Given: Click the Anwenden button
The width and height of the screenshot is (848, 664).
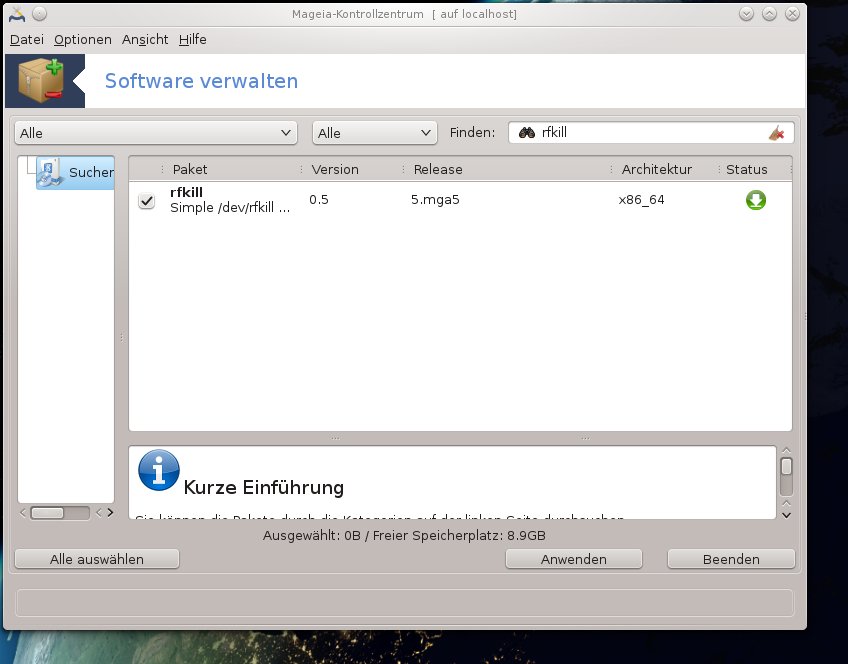Looking at the screenshot, I should click(x=574, y=559).
